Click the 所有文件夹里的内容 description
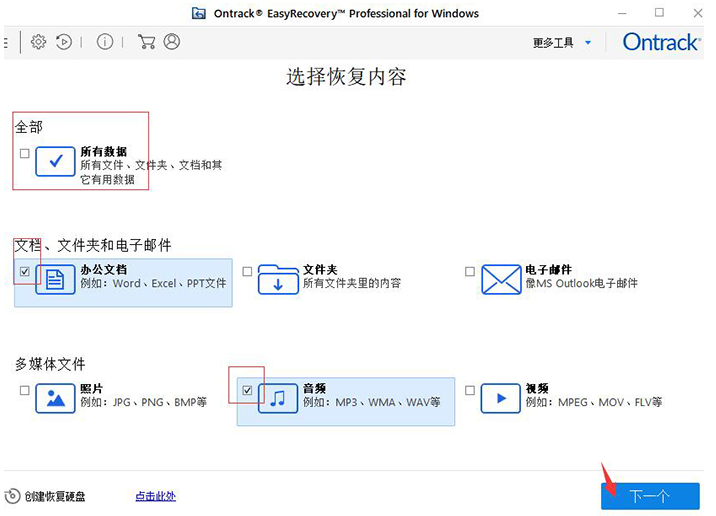Image resolution: width=716 pixels, height=516 pixels. point(352,283)
